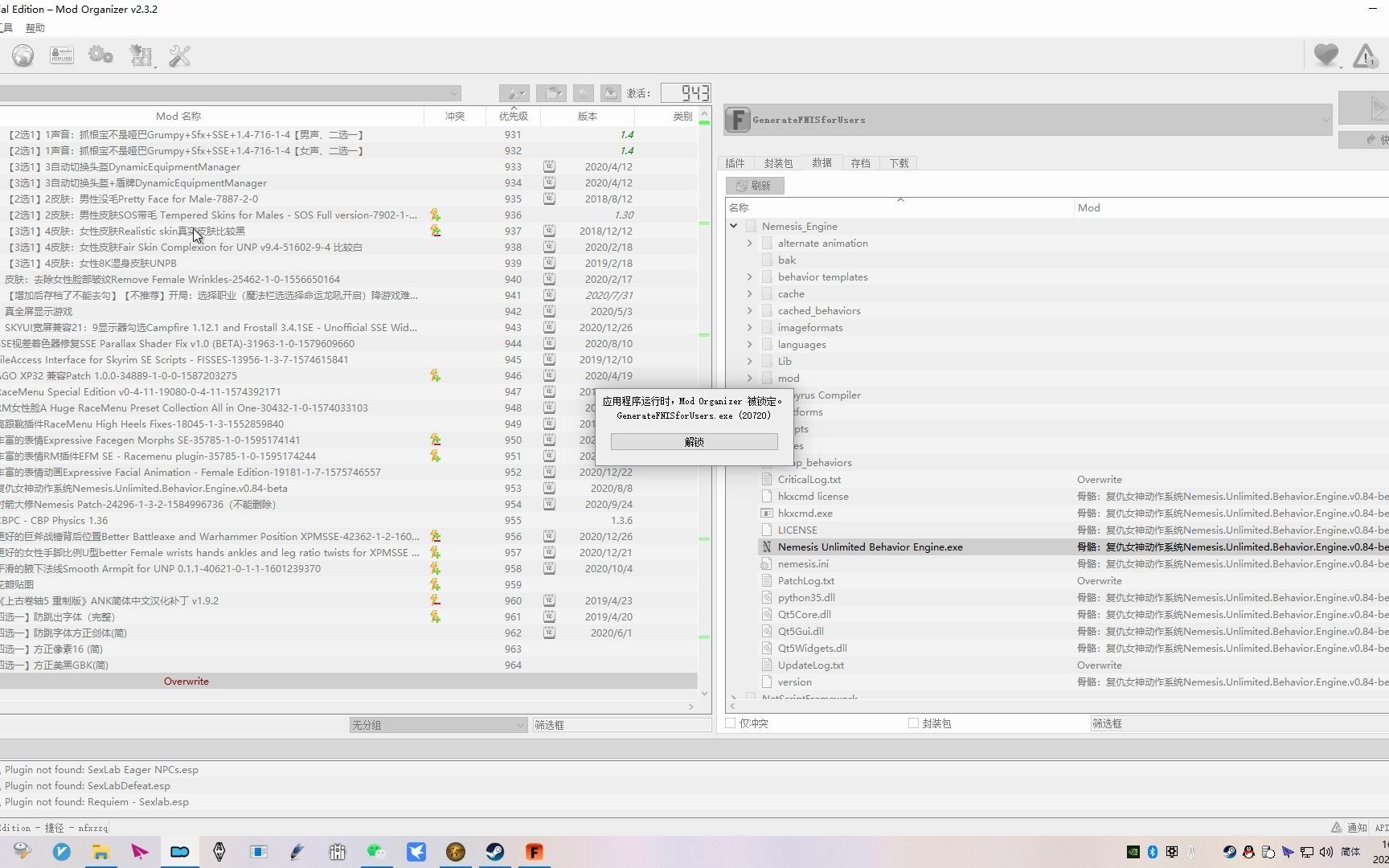Open settings wrench and screwdriver icon

pos(179,55)
